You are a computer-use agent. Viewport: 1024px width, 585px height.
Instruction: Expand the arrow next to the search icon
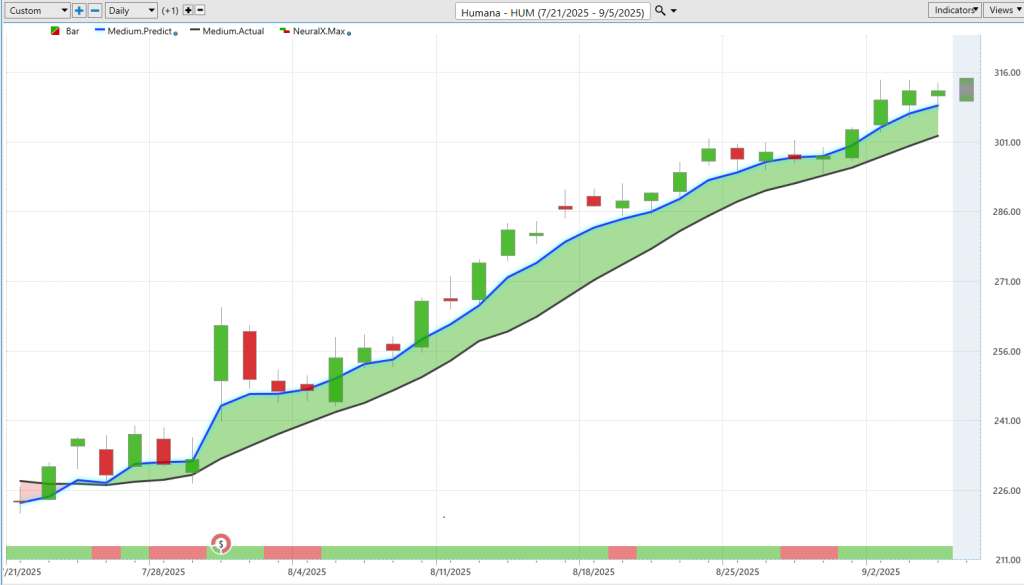(x=673, y=10)
